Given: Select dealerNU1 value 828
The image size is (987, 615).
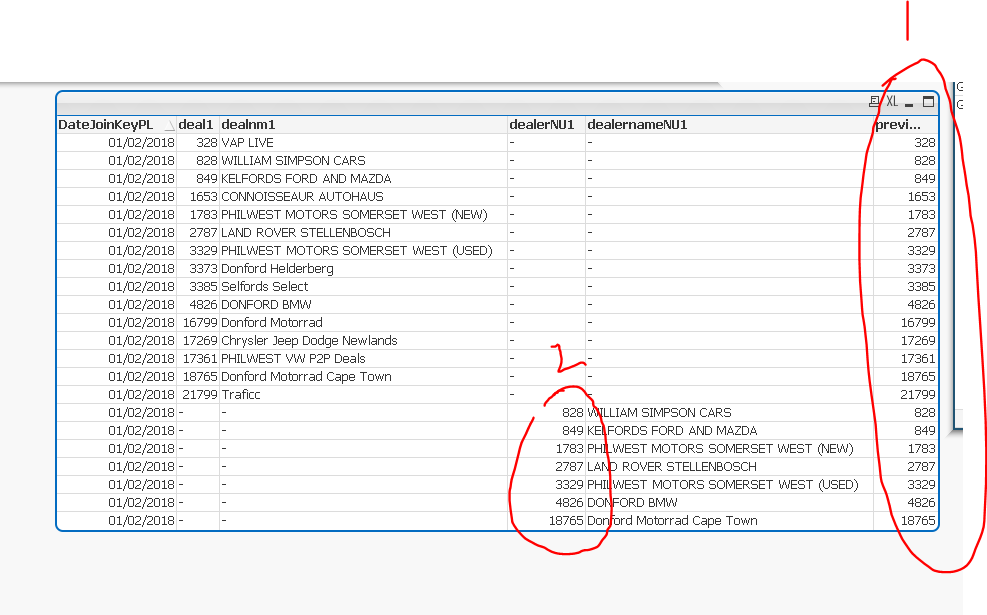Looking at the screenshot, I should (573, 413).
